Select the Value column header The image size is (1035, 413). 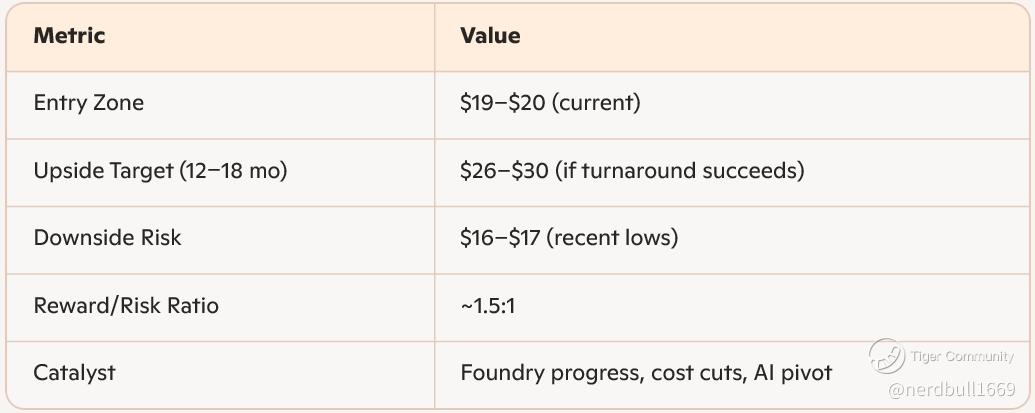point(490,36)
